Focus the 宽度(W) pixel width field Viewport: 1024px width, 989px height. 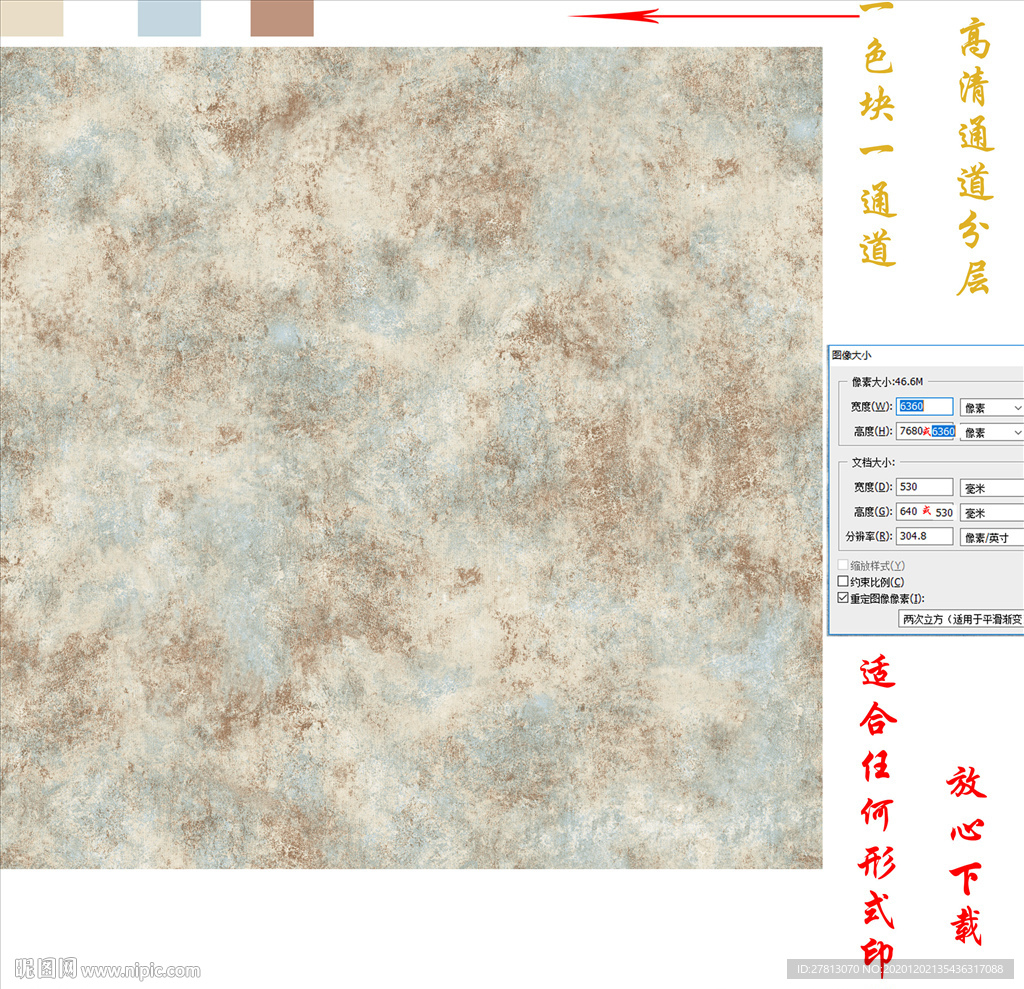click(x=924, y=406)
